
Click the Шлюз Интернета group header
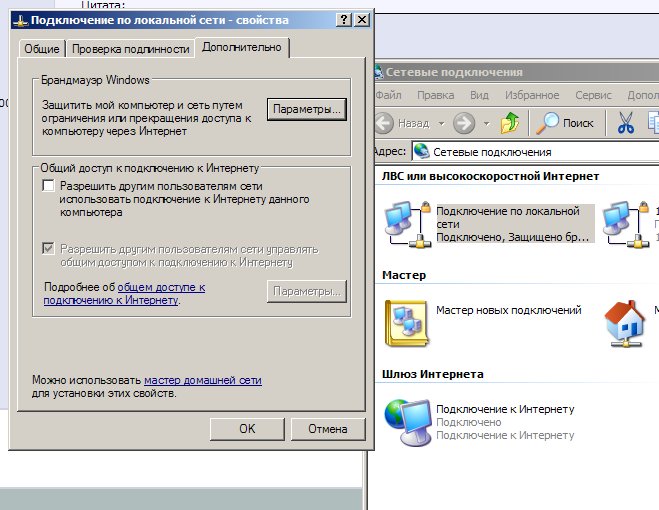(433, 374)
